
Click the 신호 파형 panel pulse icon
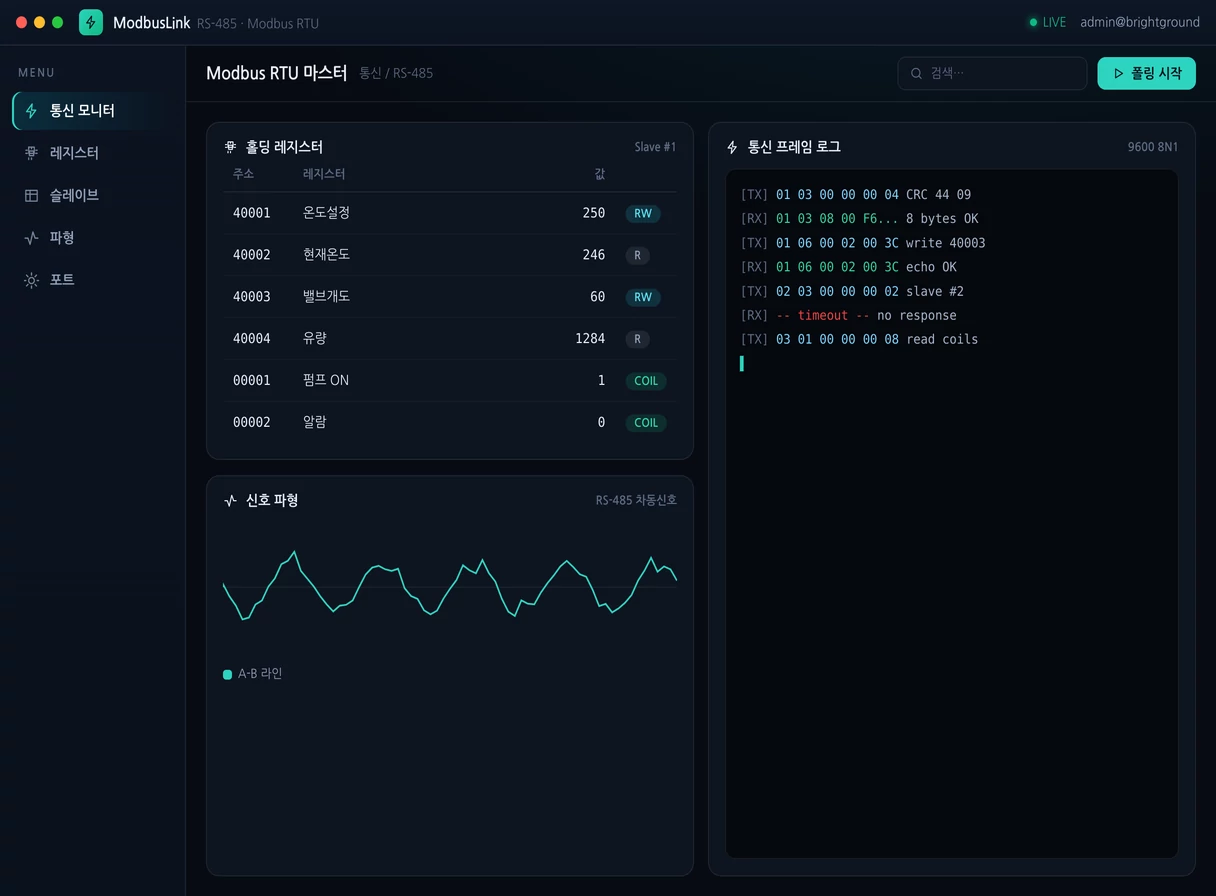231,500
